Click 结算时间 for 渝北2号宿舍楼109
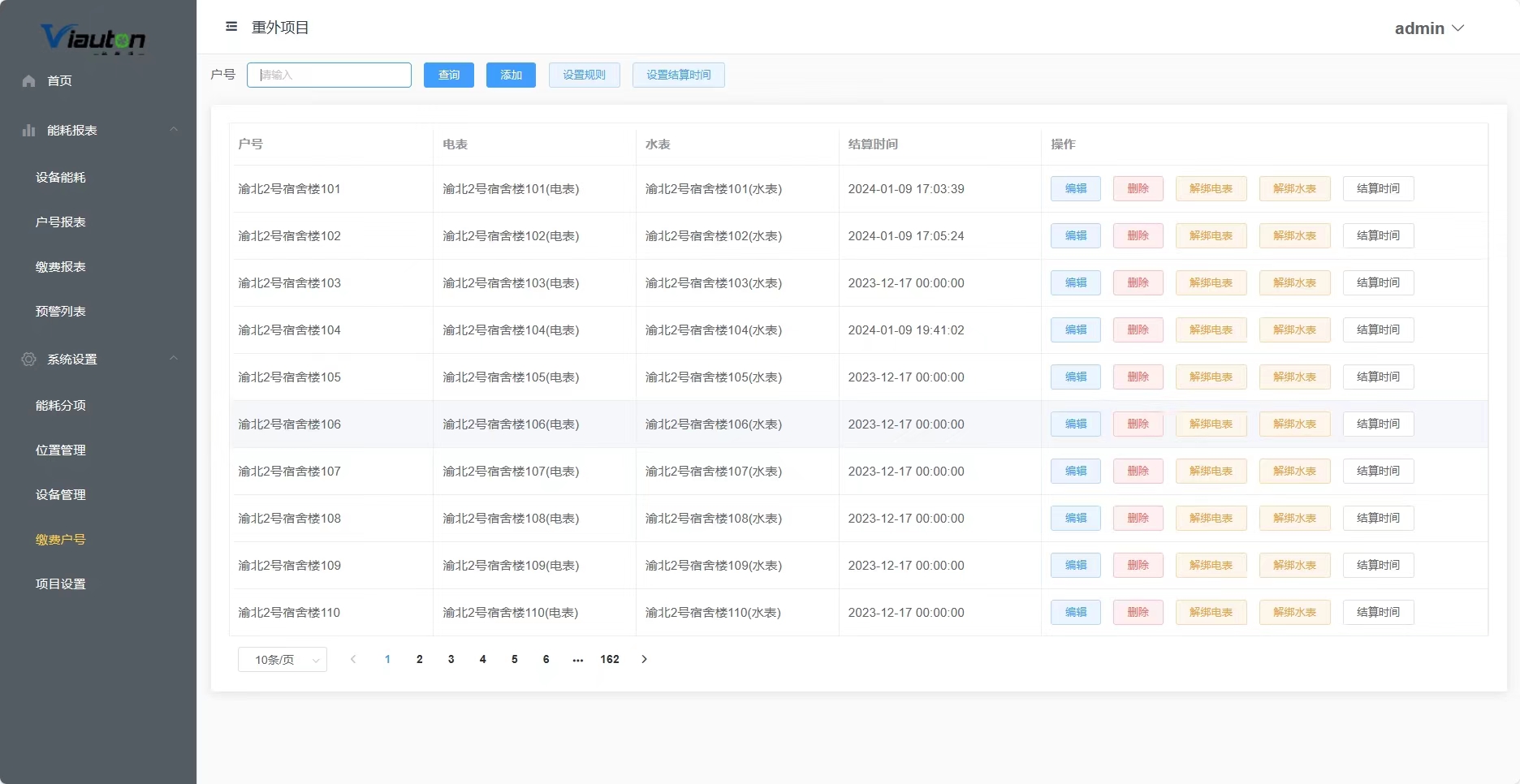Image resolution: width=1520 pixels, height=784 pixels. pyautogui.click(x=1379, y=565)
